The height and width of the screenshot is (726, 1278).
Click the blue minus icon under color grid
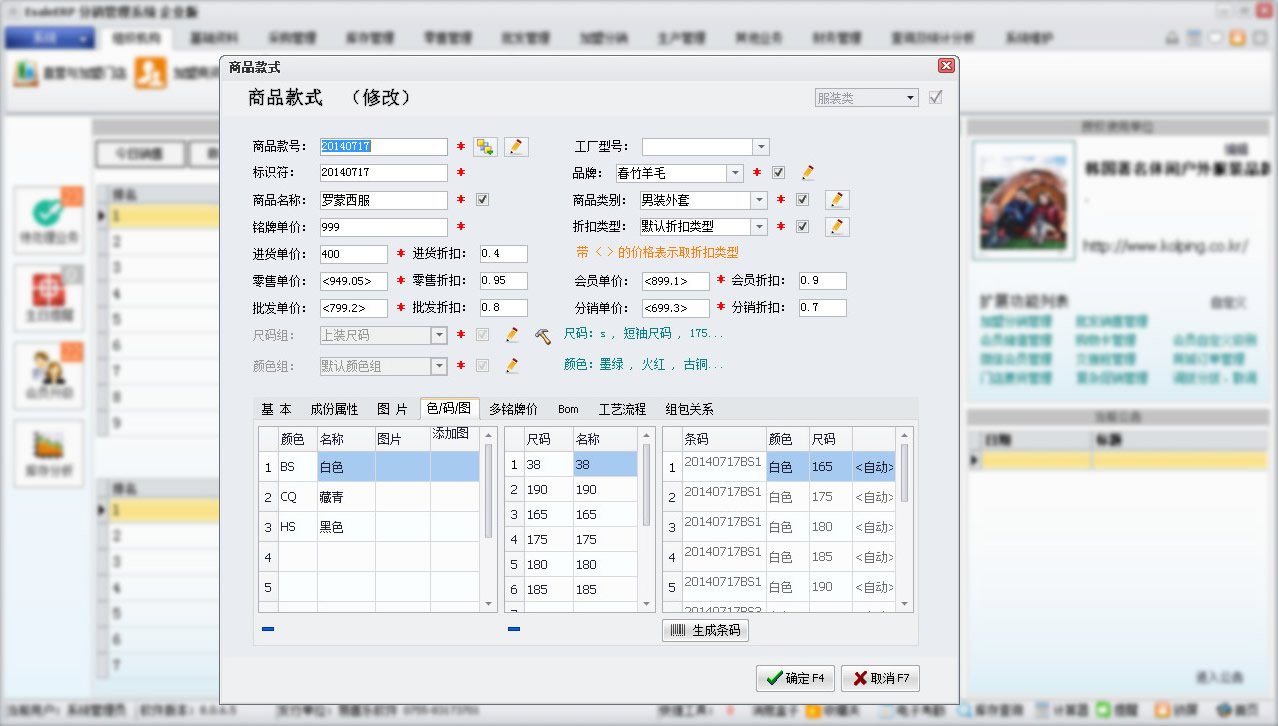pyautogui.click(x=268, y=629)
